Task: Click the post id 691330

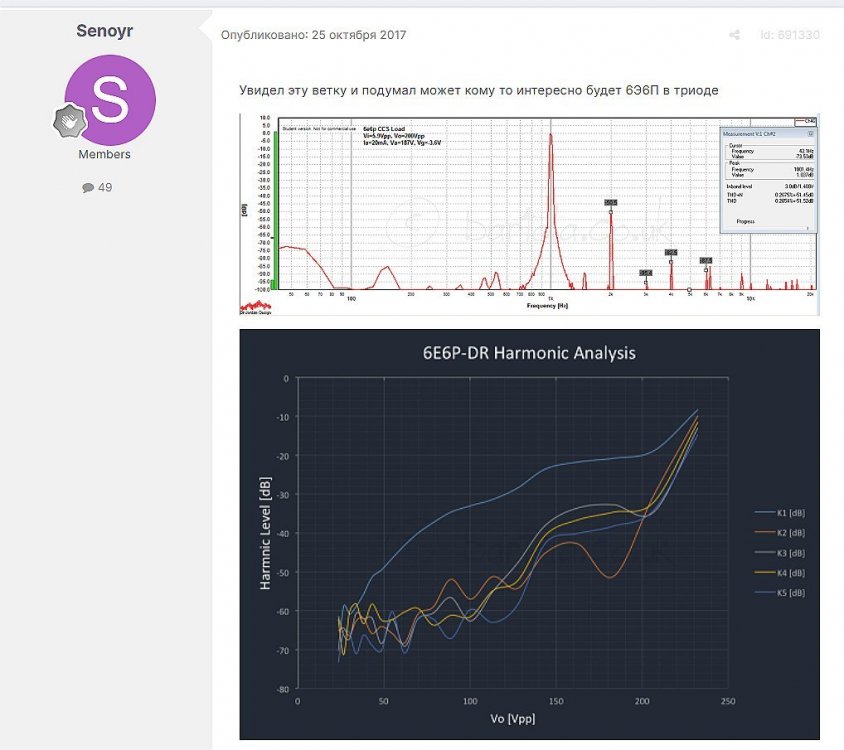Action: (x=789, y=35)
